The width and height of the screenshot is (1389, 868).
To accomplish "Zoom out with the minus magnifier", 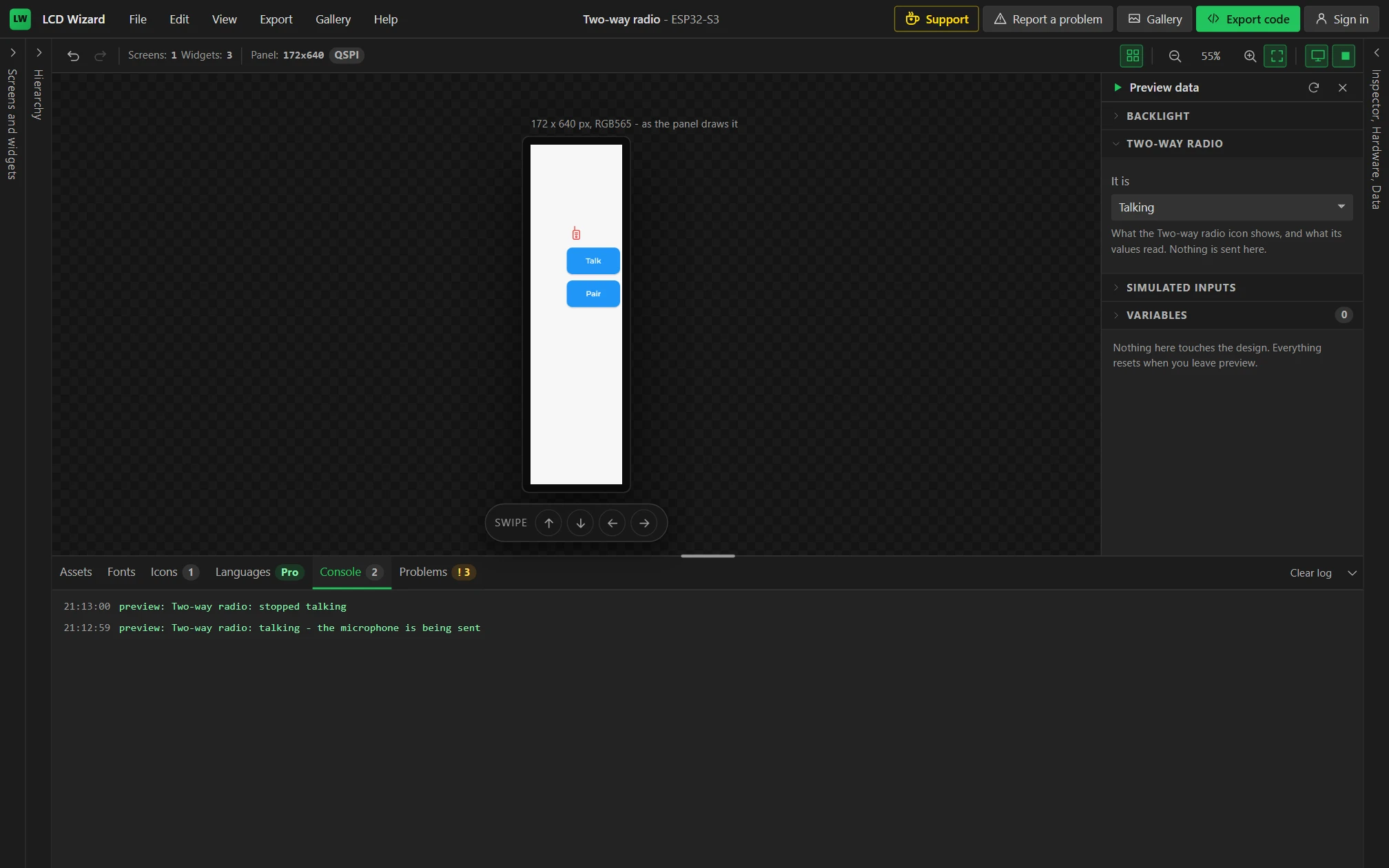I will (x=1175, y=56).
